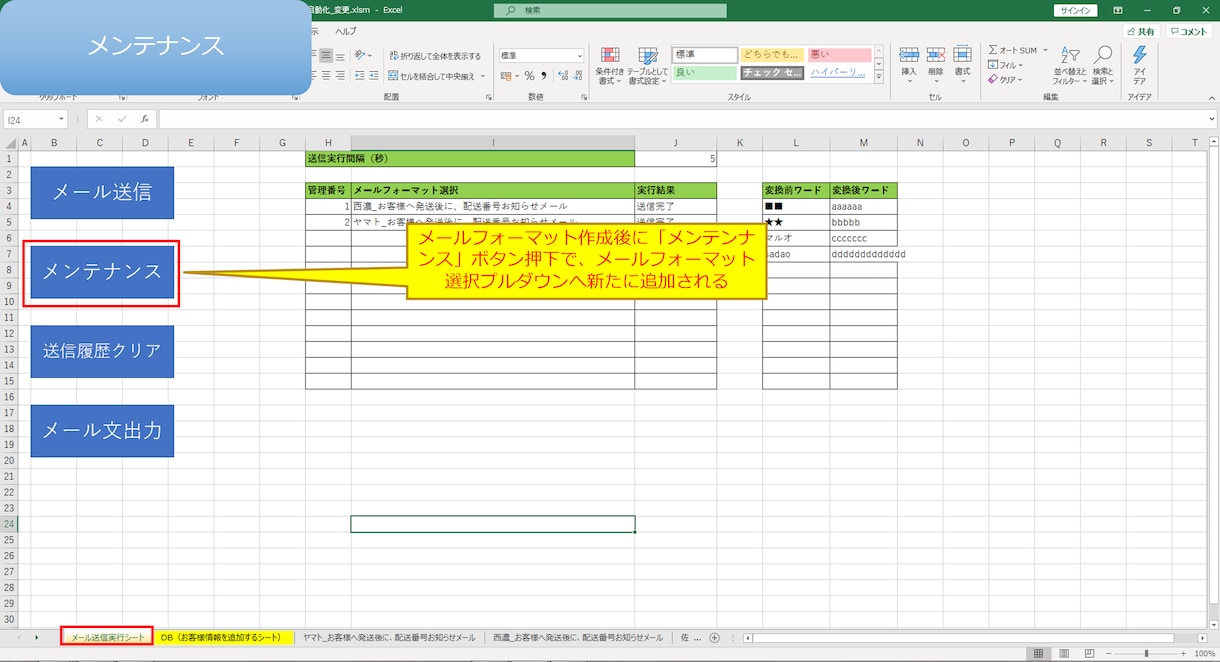Image resolution: width=1220 pixels, height=662 pixels.
Task: Click the メンテナンス button on sheet
Action: pos(102,271)
